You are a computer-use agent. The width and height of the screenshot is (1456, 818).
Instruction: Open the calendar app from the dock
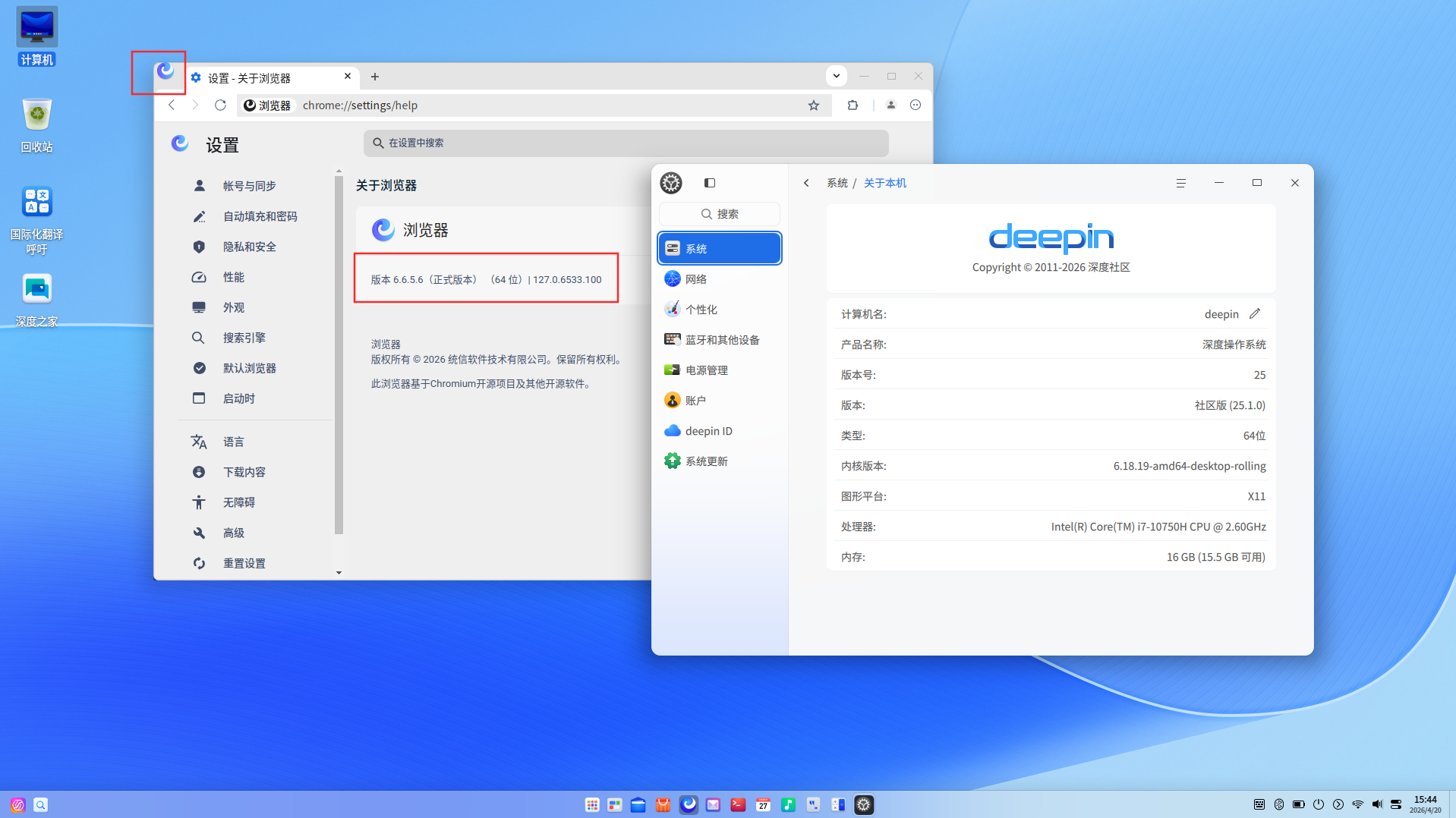click(764, 804)
